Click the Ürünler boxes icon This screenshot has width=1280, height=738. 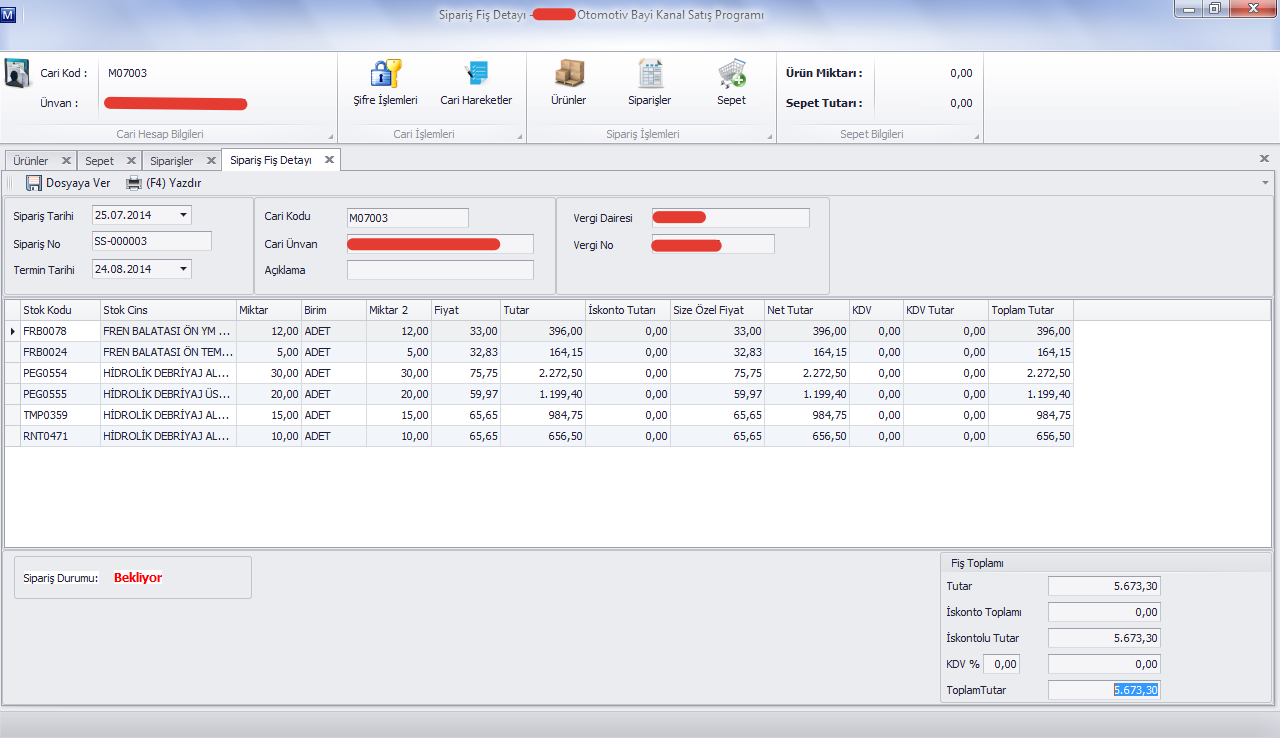pos(568,75)
